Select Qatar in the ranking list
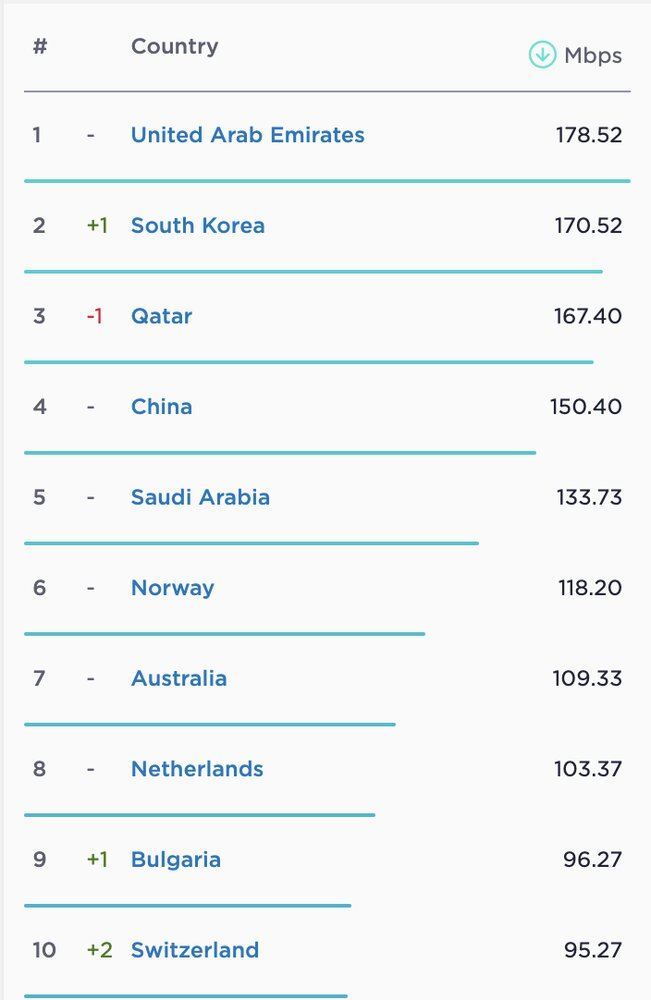This screenshot has width=651, height=1000. (x=161, y=316)
